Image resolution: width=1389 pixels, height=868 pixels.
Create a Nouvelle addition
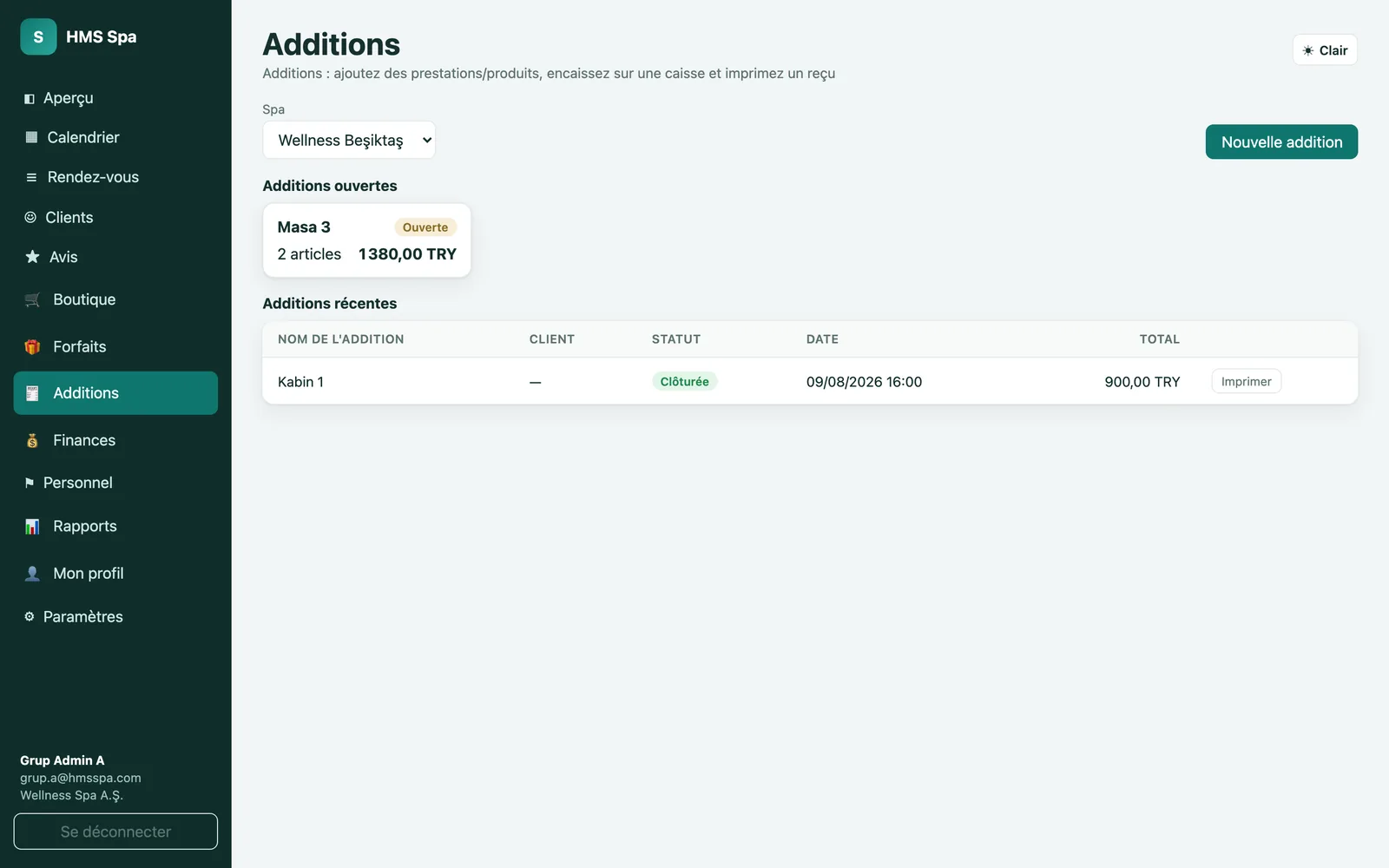(x=1281, y=141)
